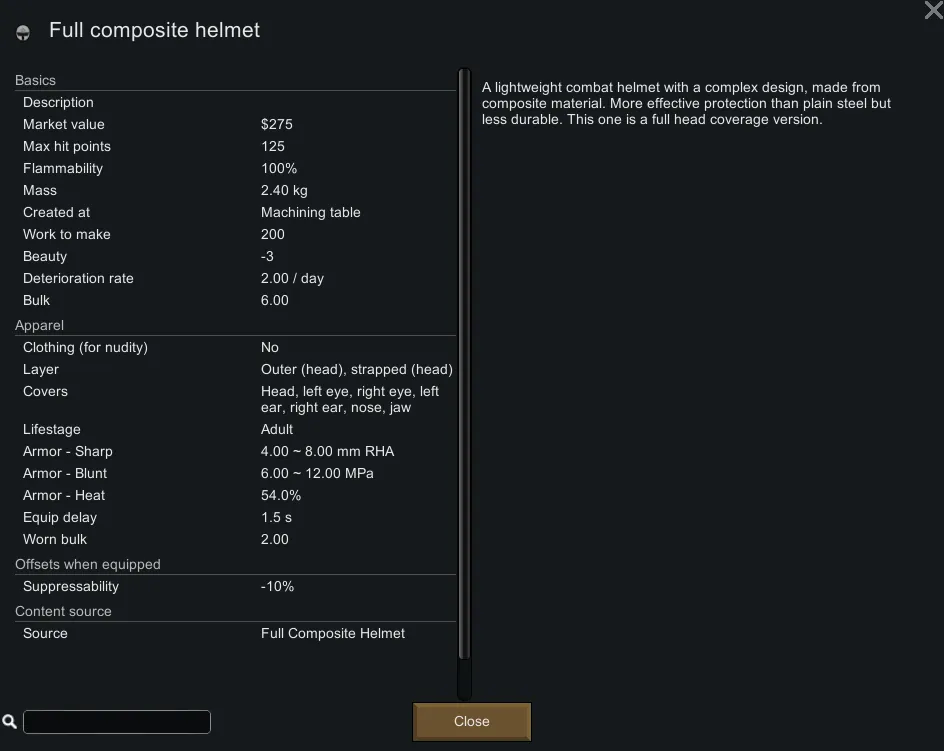Click the stats list vertical scrollbar
Screen dimensions: 944x751
(x=464, y=380)
